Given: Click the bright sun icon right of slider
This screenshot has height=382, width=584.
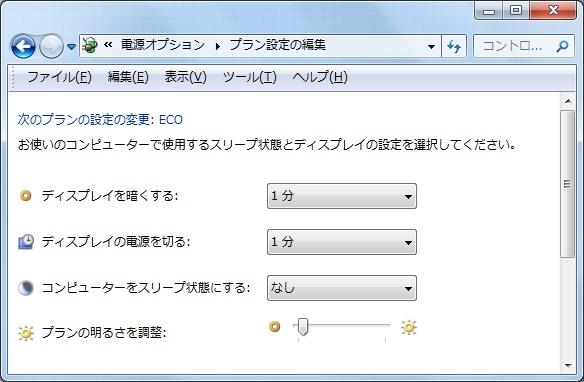Looking at the screenshot, I should (409, 327).
